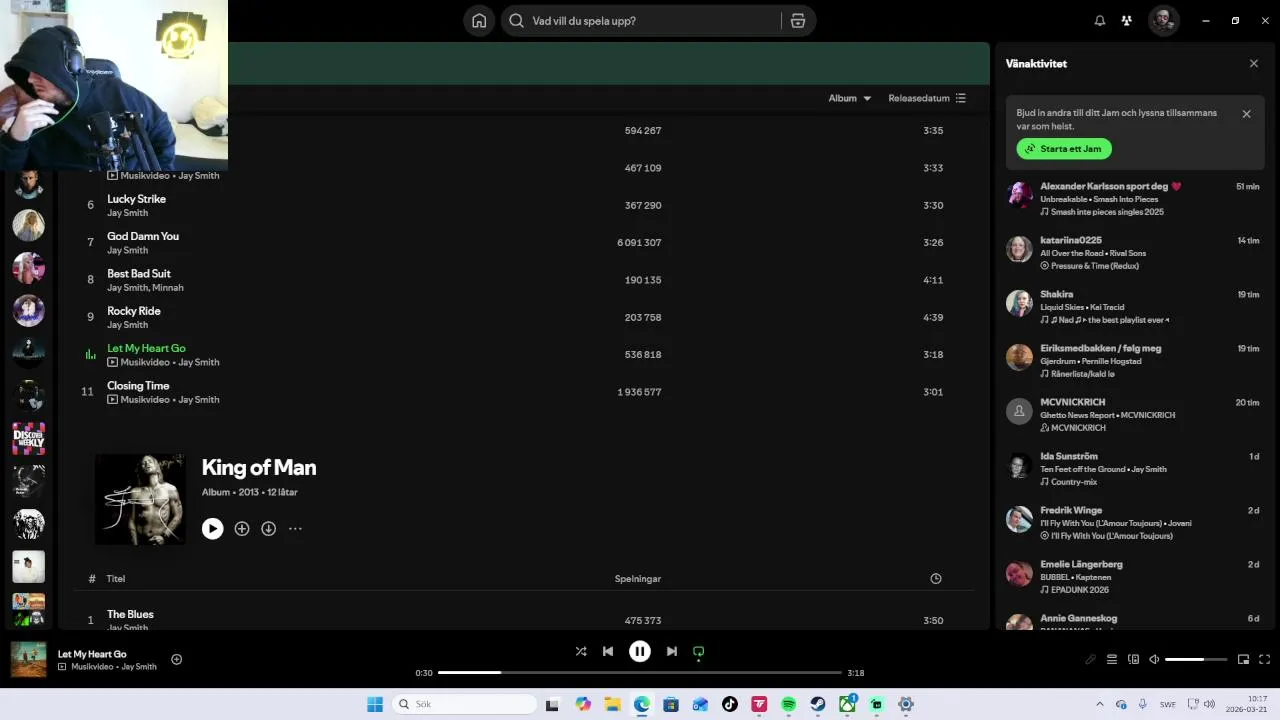Open the user profile avatar menu
This screenshot has height=720, width=1280.
point(1163,21)
